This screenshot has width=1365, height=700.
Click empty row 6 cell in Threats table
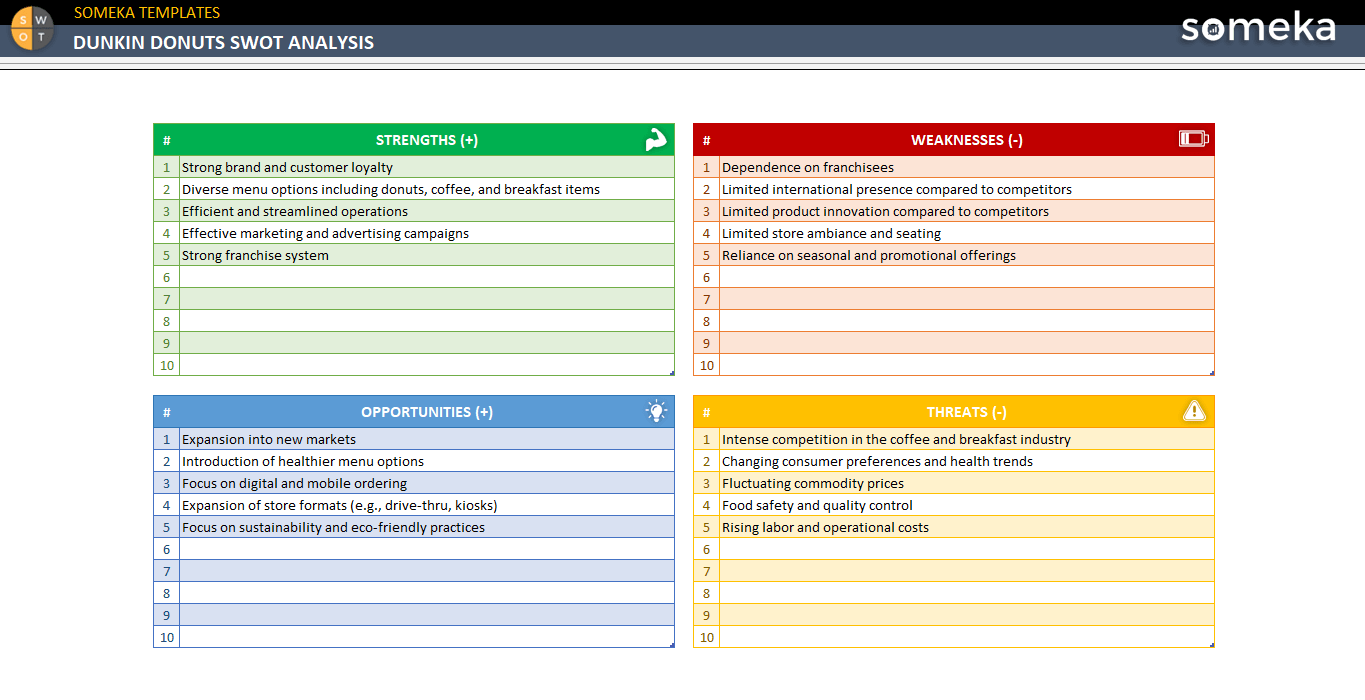(967, 549)
